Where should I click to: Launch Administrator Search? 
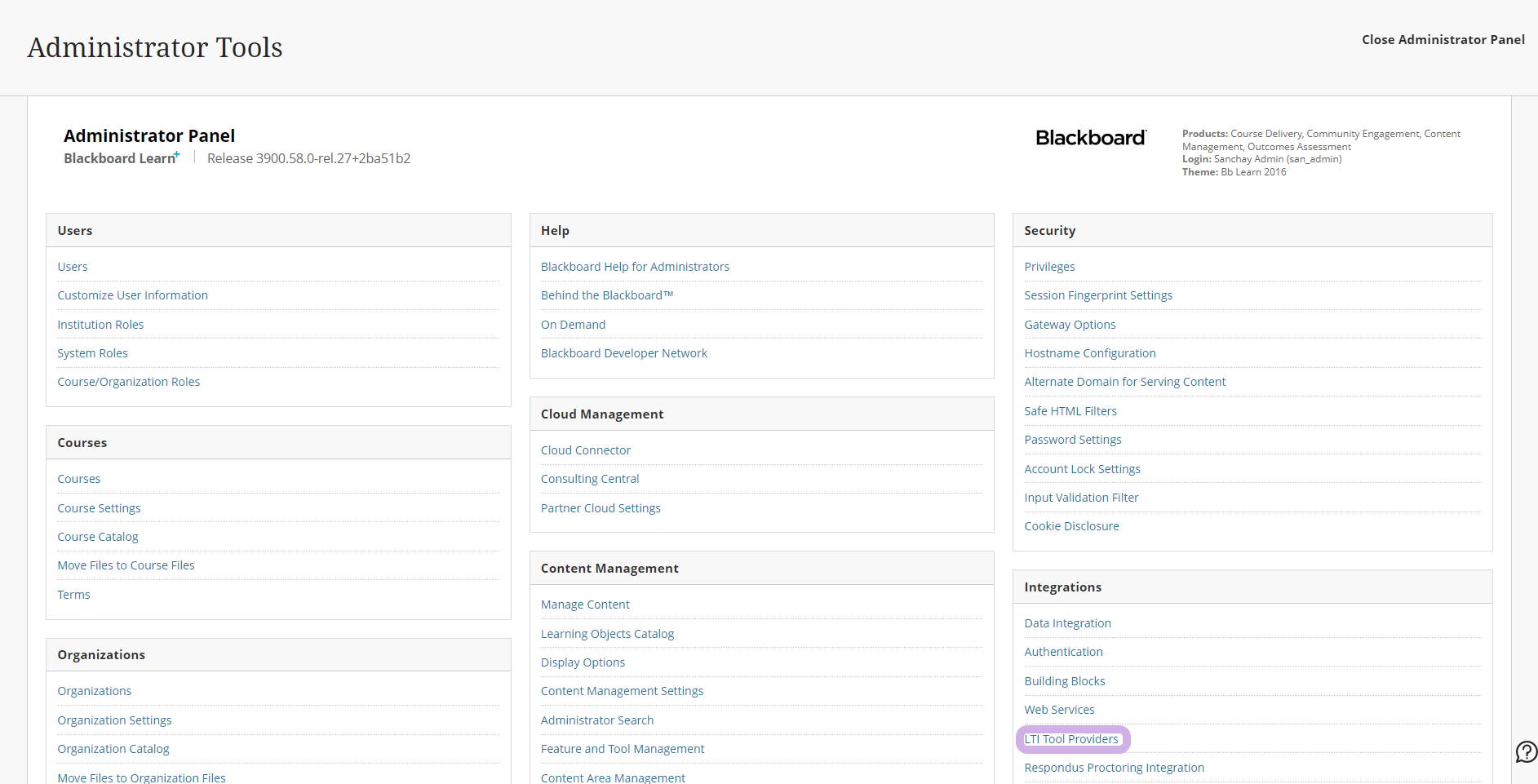click(x=597, y=720)
